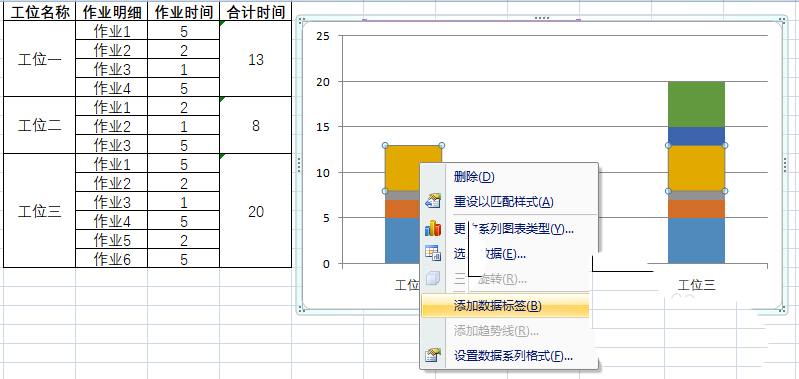Viewport: 799px width, 379px height.
Task: Select the orange segment of the 工位三 bar
Action: click(696, 209)
